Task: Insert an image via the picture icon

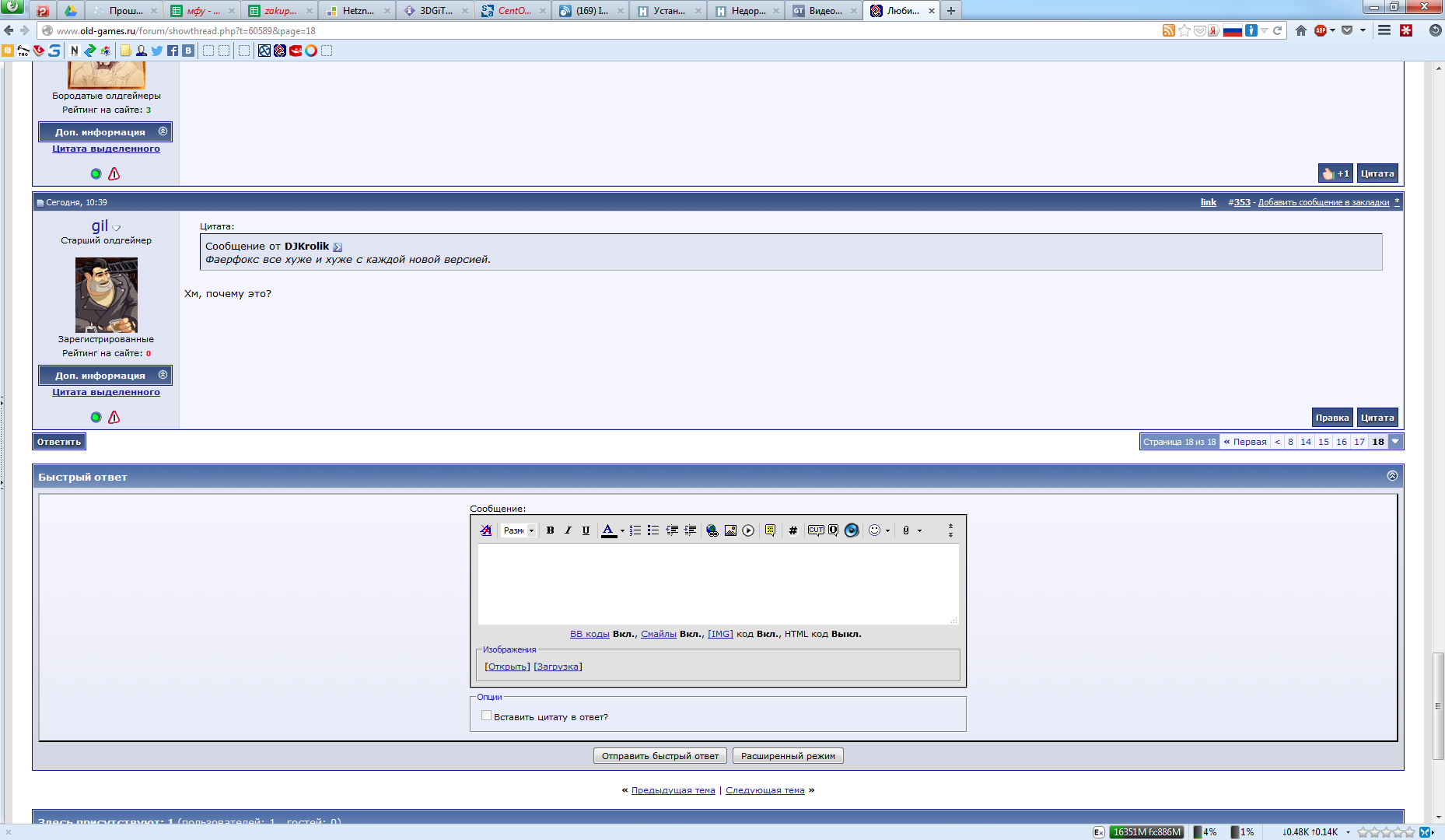Action: (x=730, y=530)
